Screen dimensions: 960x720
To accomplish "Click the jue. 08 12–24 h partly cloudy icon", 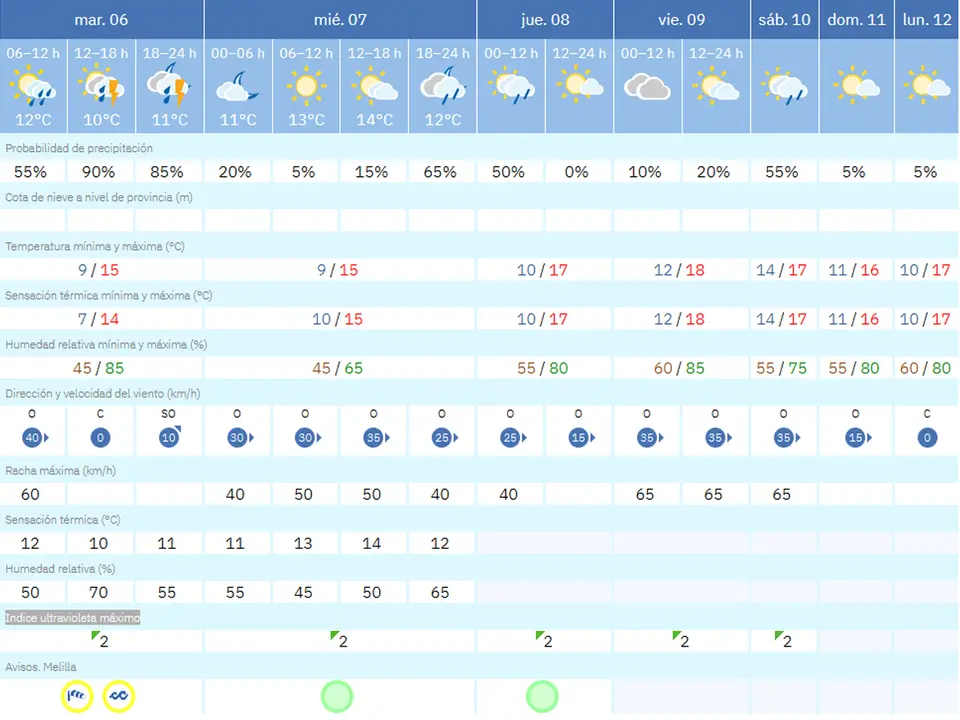I will point(579,86).
